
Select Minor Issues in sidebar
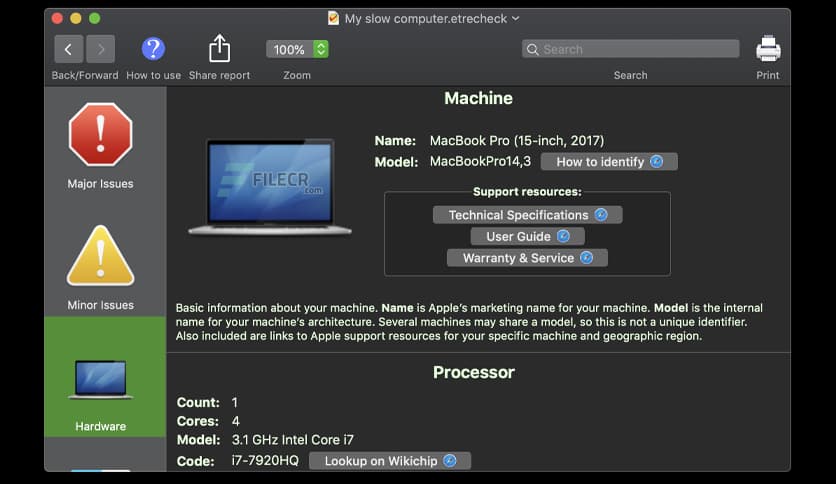coord(100,268)
